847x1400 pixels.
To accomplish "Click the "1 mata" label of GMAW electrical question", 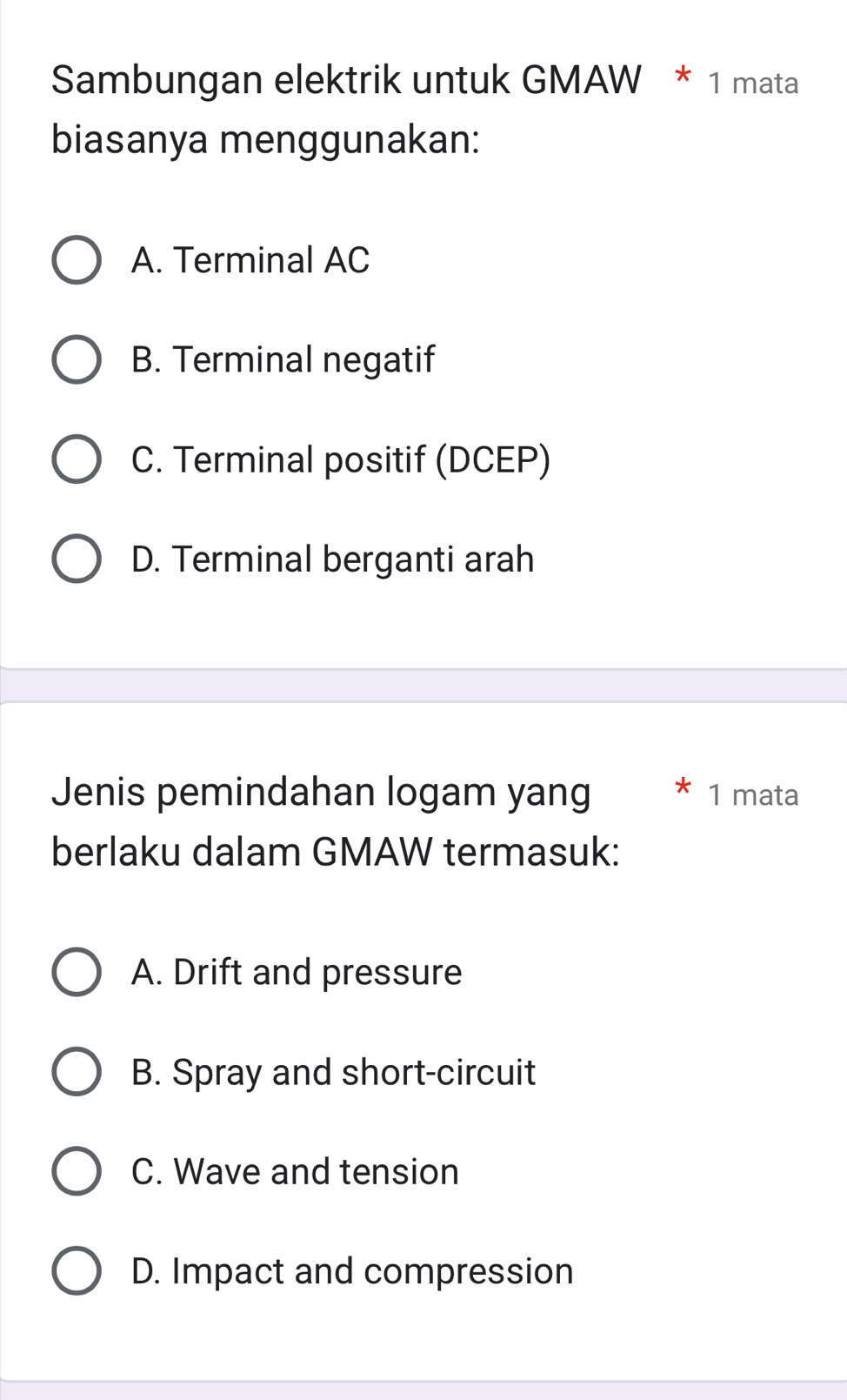I will [x=753, y=84].
